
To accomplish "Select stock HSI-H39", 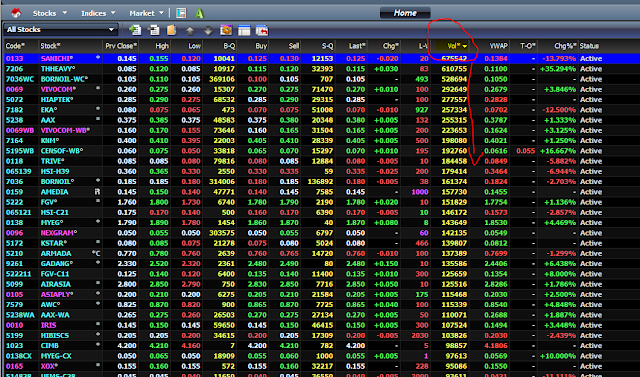I will 55,171.
